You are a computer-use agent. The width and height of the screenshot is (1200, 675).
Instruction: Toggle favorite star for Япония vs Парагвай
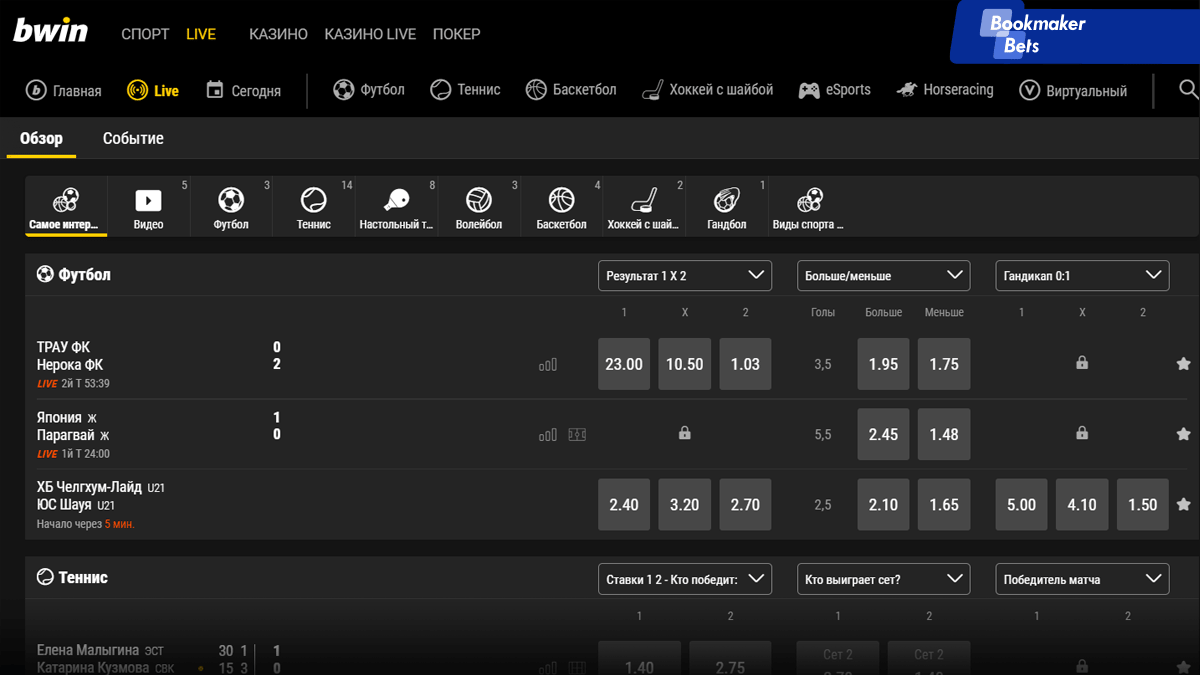[1183, 434]
